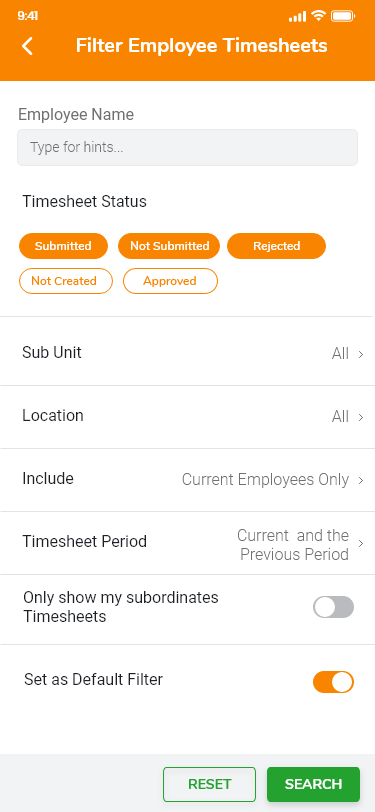Screen dimensions: 375x812
Task: Enable Only show my subordinates Timesheets switch
Action: (x=333, y=607)
